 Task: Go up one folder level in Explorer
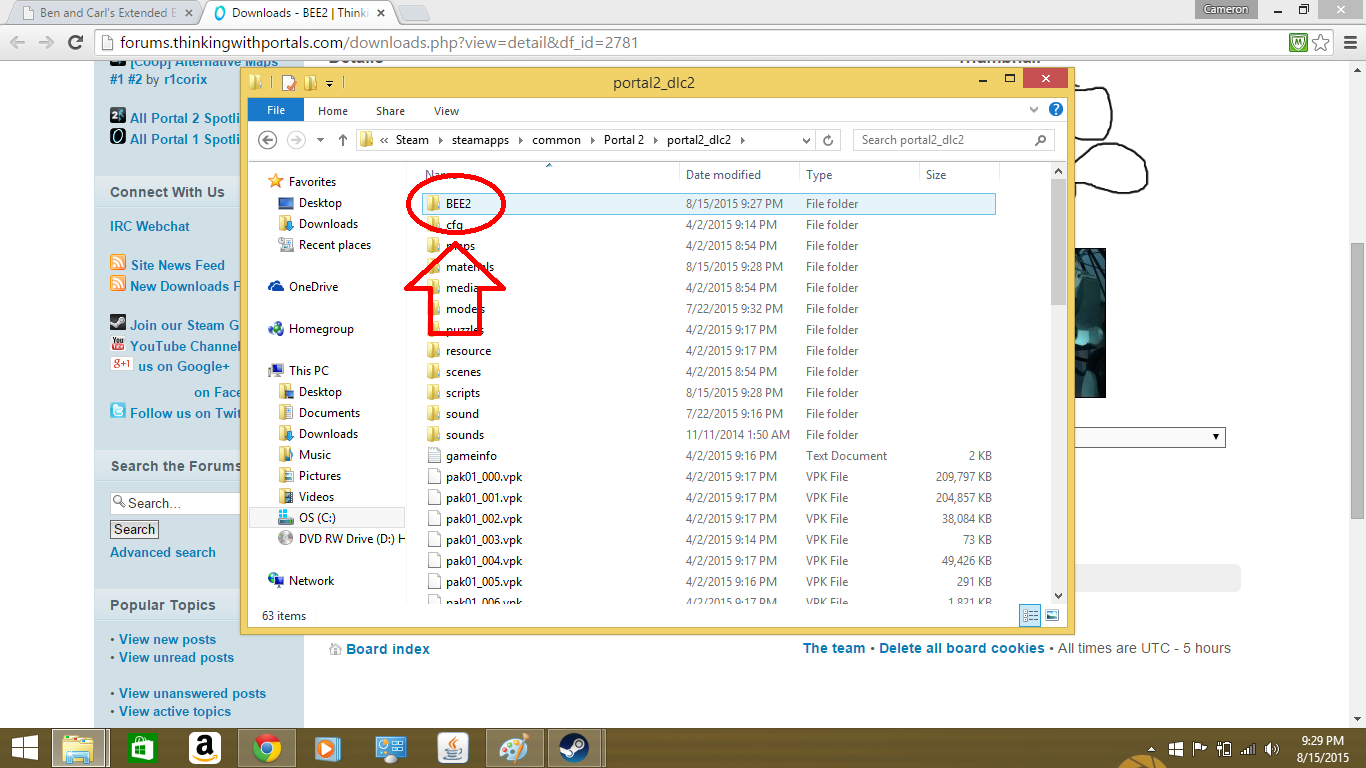(x=343, y=140)
